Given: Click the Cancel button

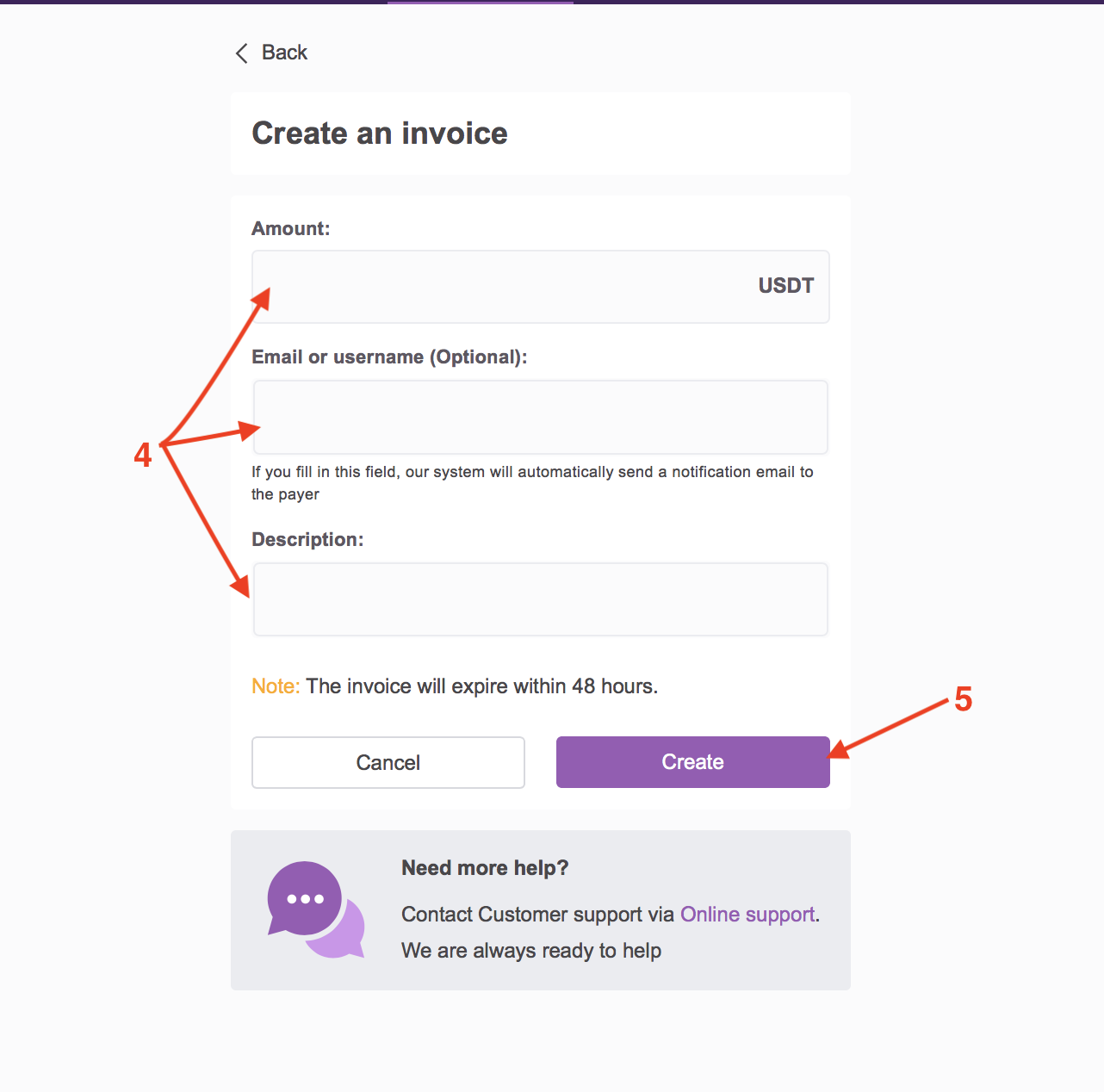Looking at the screenshot, I should click(x=388, y=762).
